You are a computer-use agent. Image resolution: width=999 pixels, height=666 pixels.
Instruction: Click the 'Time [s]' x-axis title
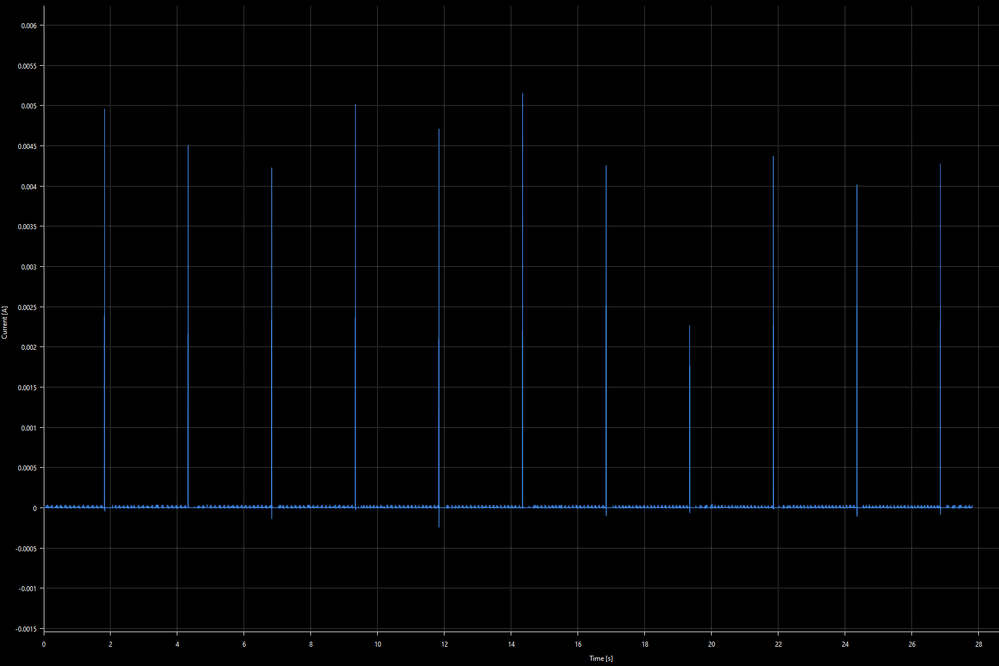[601, 658]
